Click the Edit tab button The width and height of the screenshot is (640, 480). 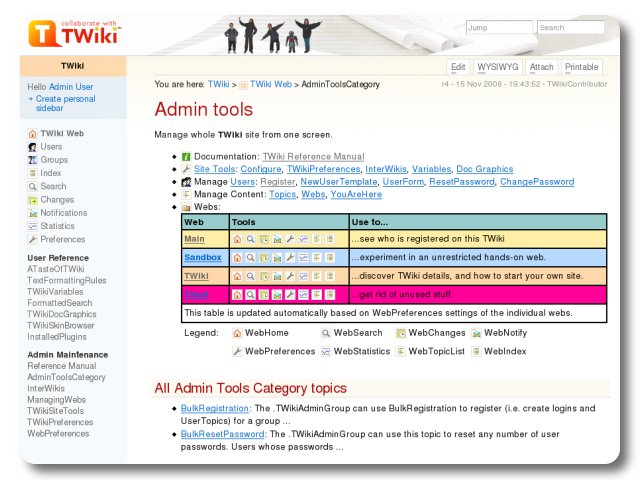click(458, 67)
